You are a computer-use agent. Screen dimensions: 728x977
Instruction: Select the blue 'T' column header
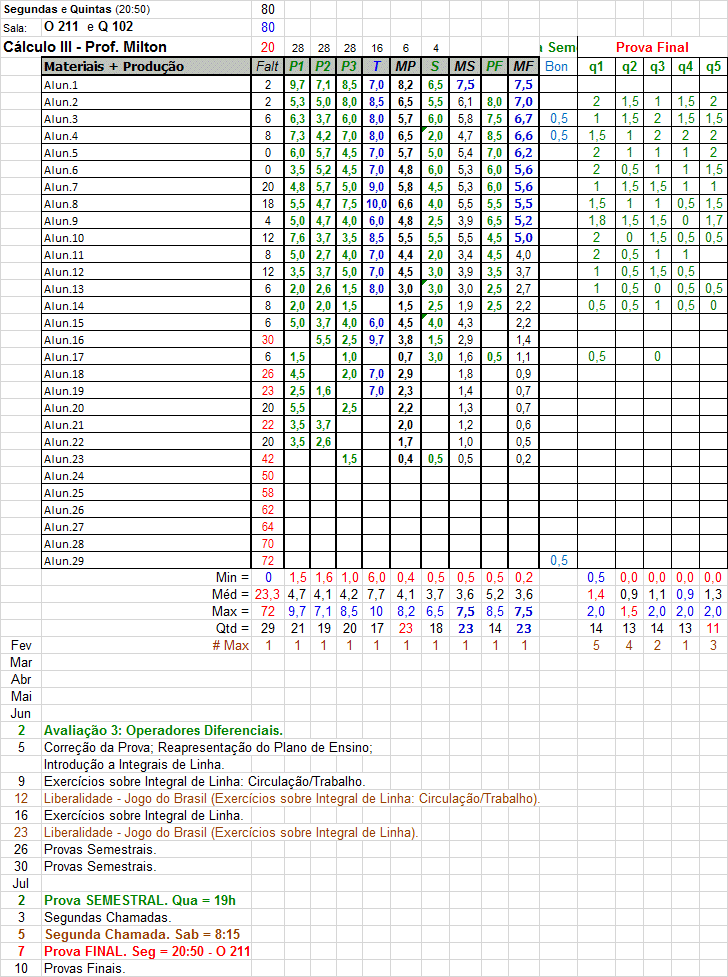point(376,67)
